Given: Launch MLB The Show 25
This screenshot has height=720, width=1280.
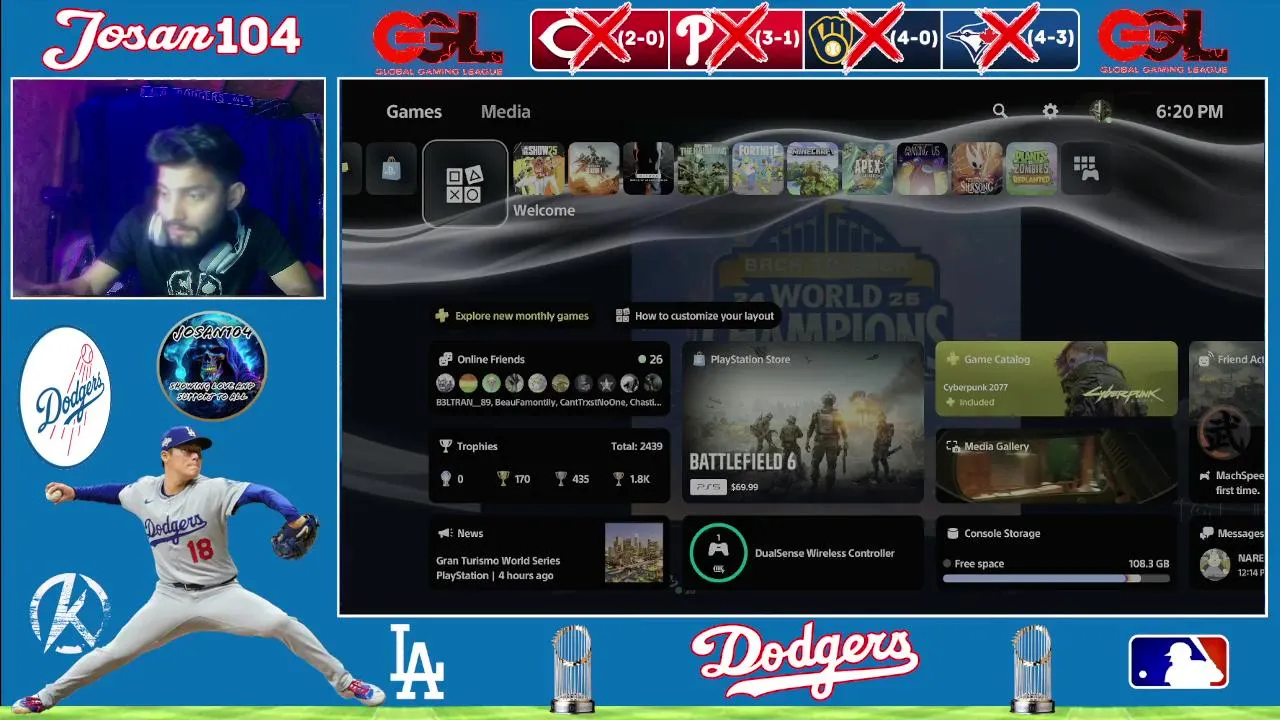Looking at the screenshot, I should point(539,169).
